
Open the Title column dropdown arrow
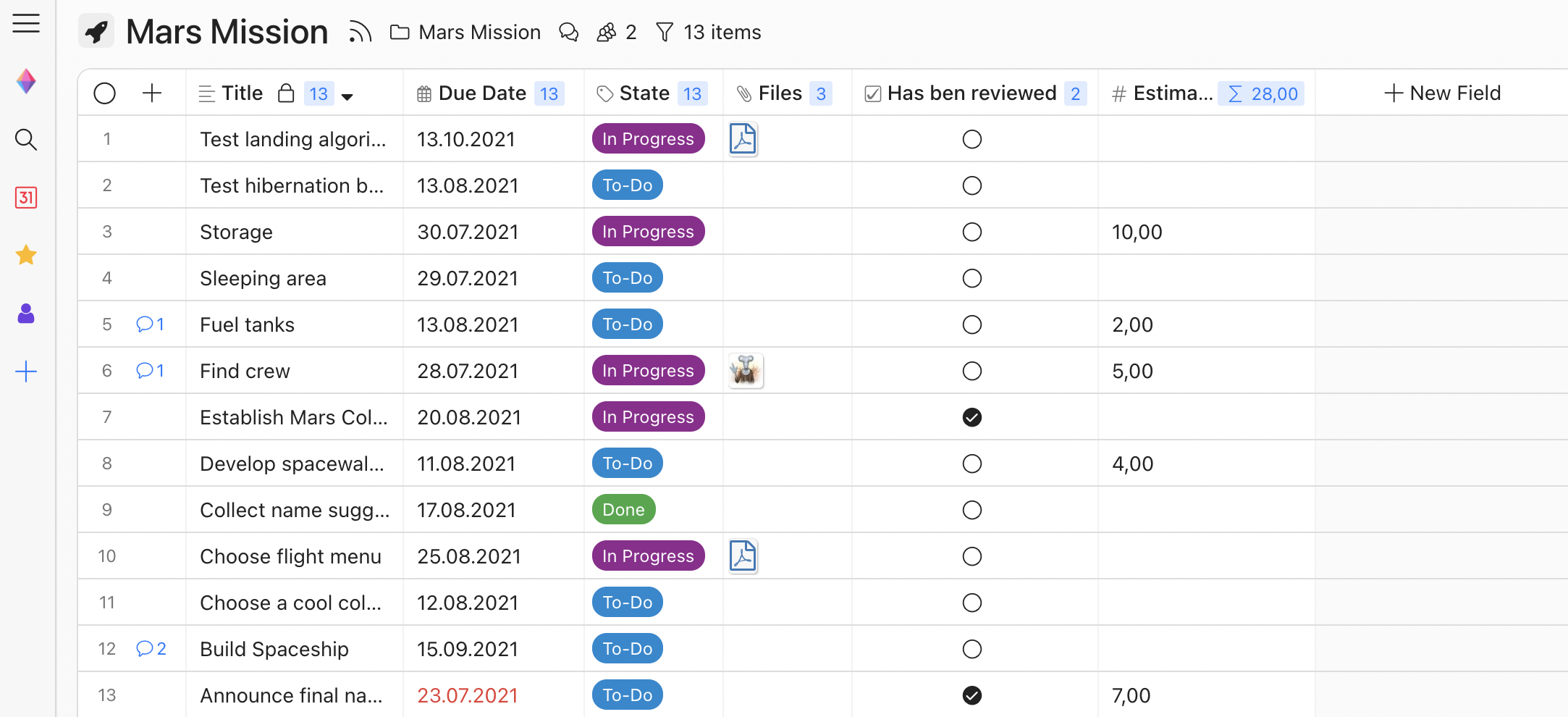click(x=348, y=95)
